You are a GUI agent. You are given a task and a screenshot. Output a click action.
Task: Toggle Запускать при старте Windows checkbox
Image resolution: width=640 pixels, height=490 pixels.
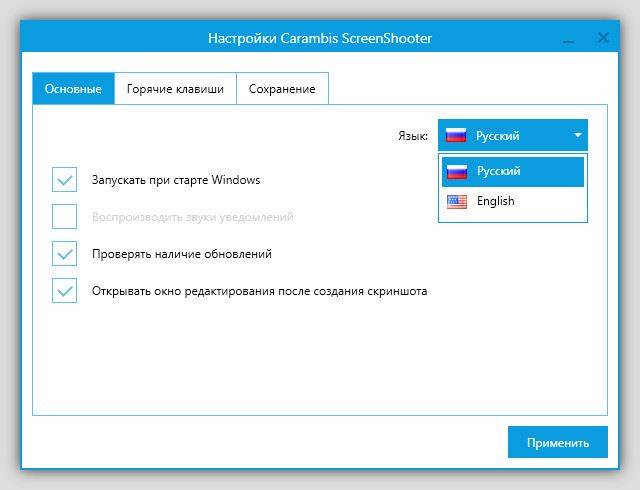(64, 180)
